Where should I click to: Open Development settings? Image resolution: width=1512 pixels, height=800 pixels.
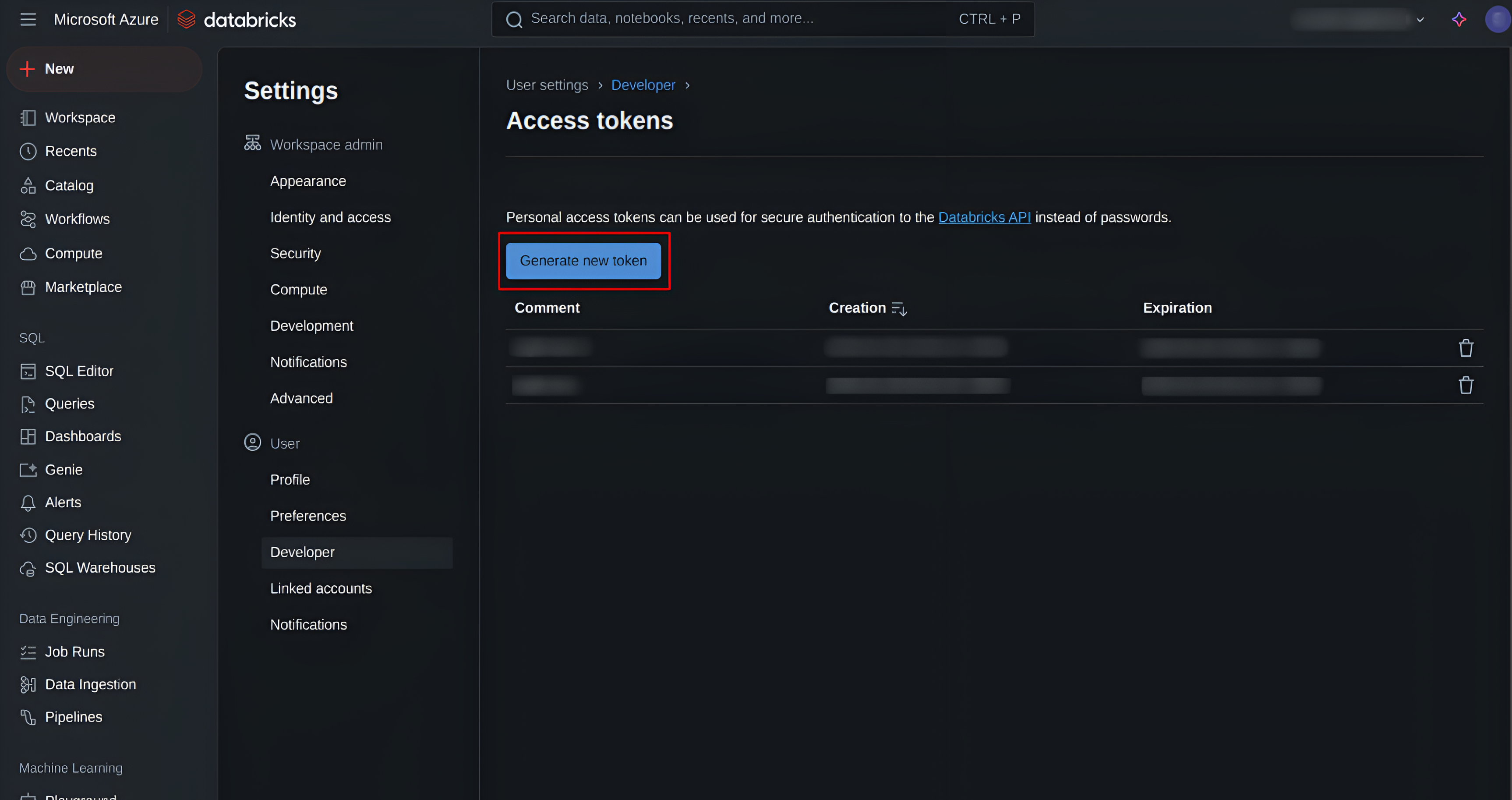point(311,326)
